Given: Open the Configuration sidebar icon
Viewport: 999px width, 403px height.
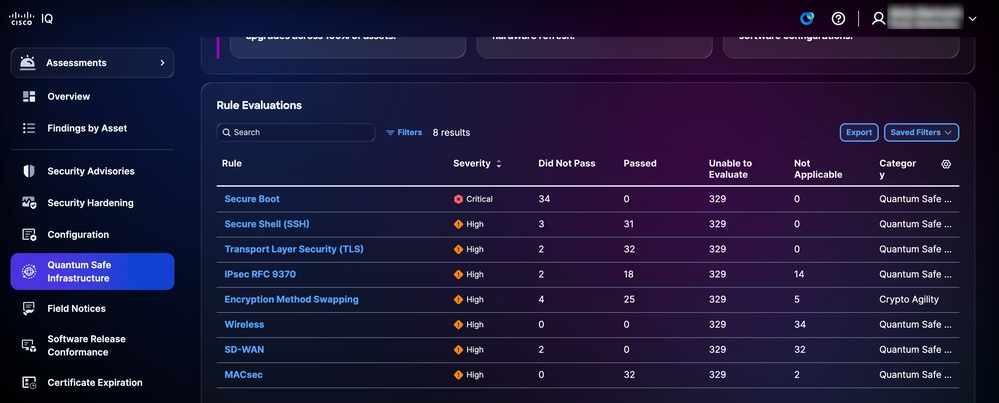Looking at the screenshot, I should coord(29,235).
